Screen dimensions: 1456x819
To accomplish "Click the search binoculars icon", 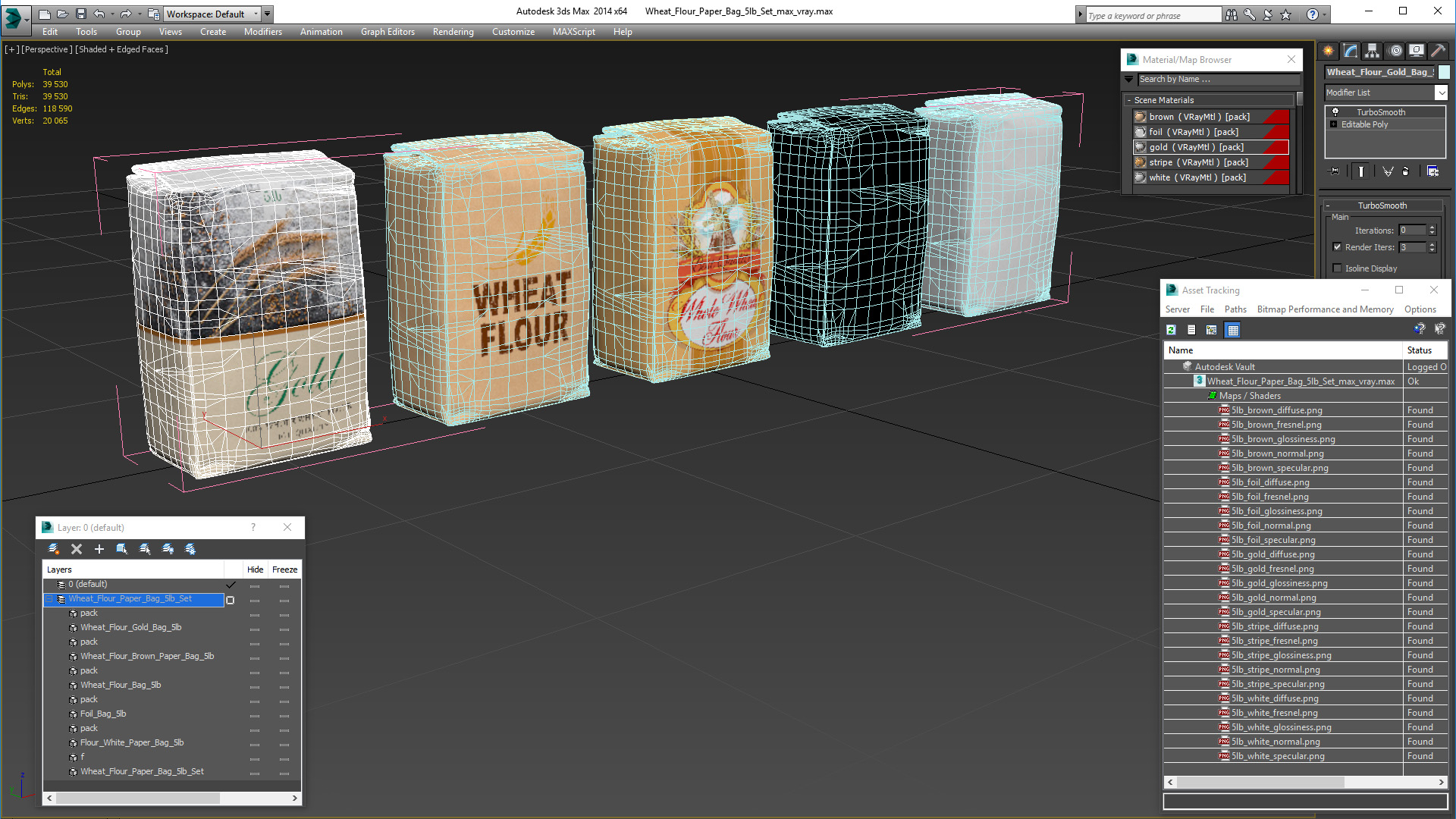I will tap(1231, 14).
